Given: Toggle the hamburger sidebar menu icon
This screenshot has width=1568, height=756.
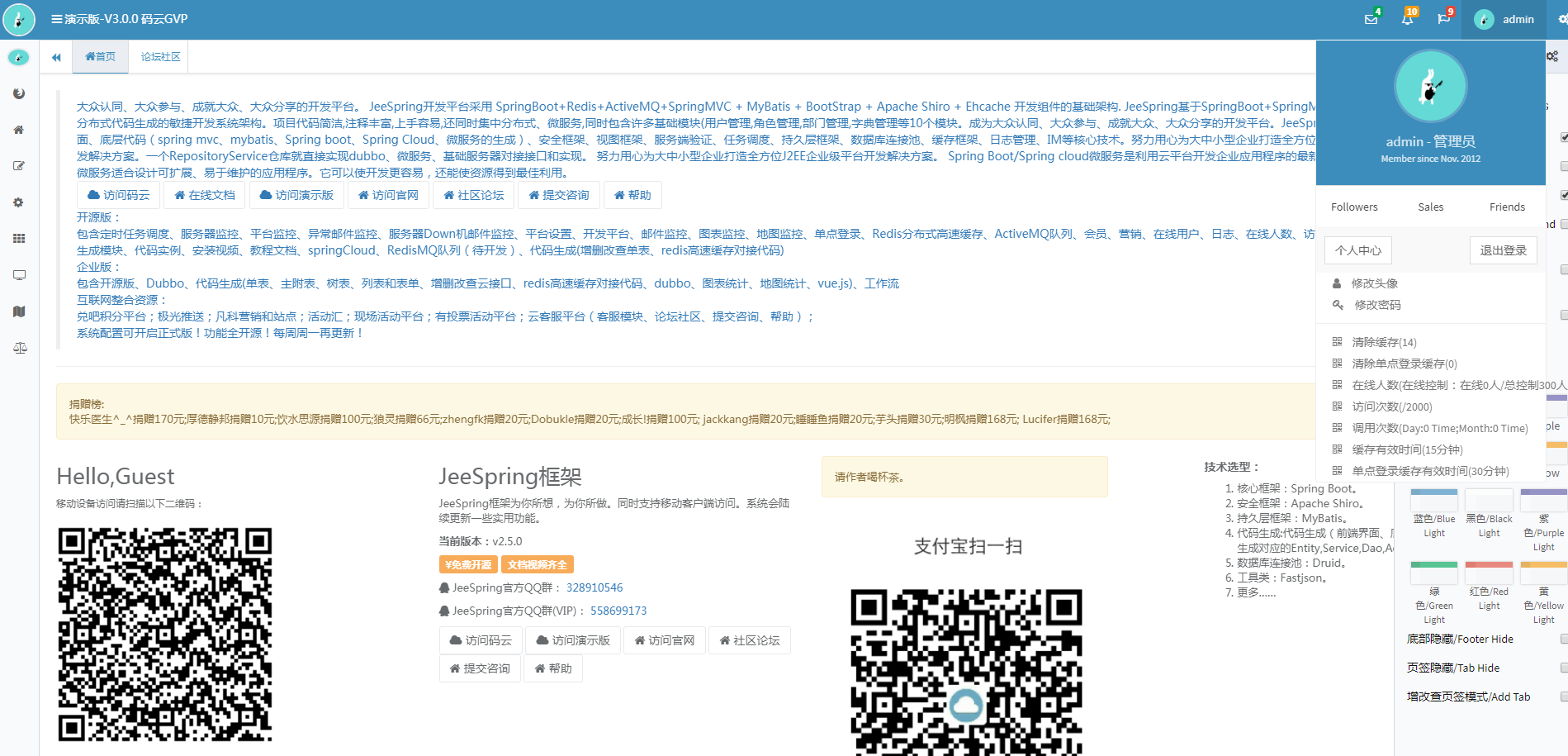Looking at the screenshot, I should [x=56, y=19].
